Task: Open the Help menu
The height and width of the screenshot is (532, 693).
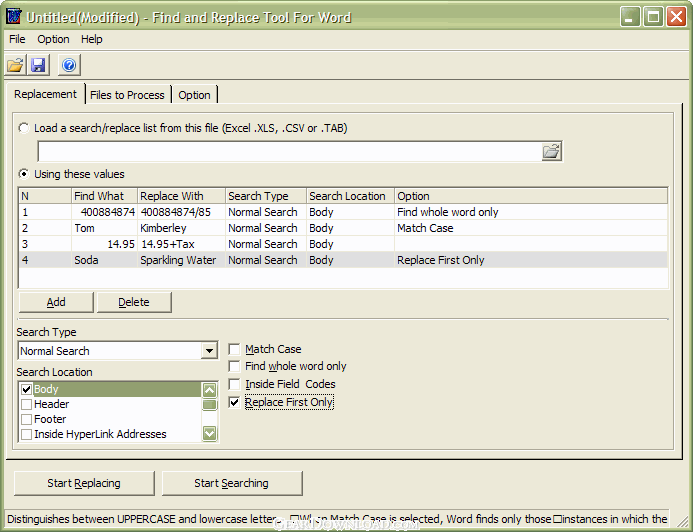Action: click(92, 39)
